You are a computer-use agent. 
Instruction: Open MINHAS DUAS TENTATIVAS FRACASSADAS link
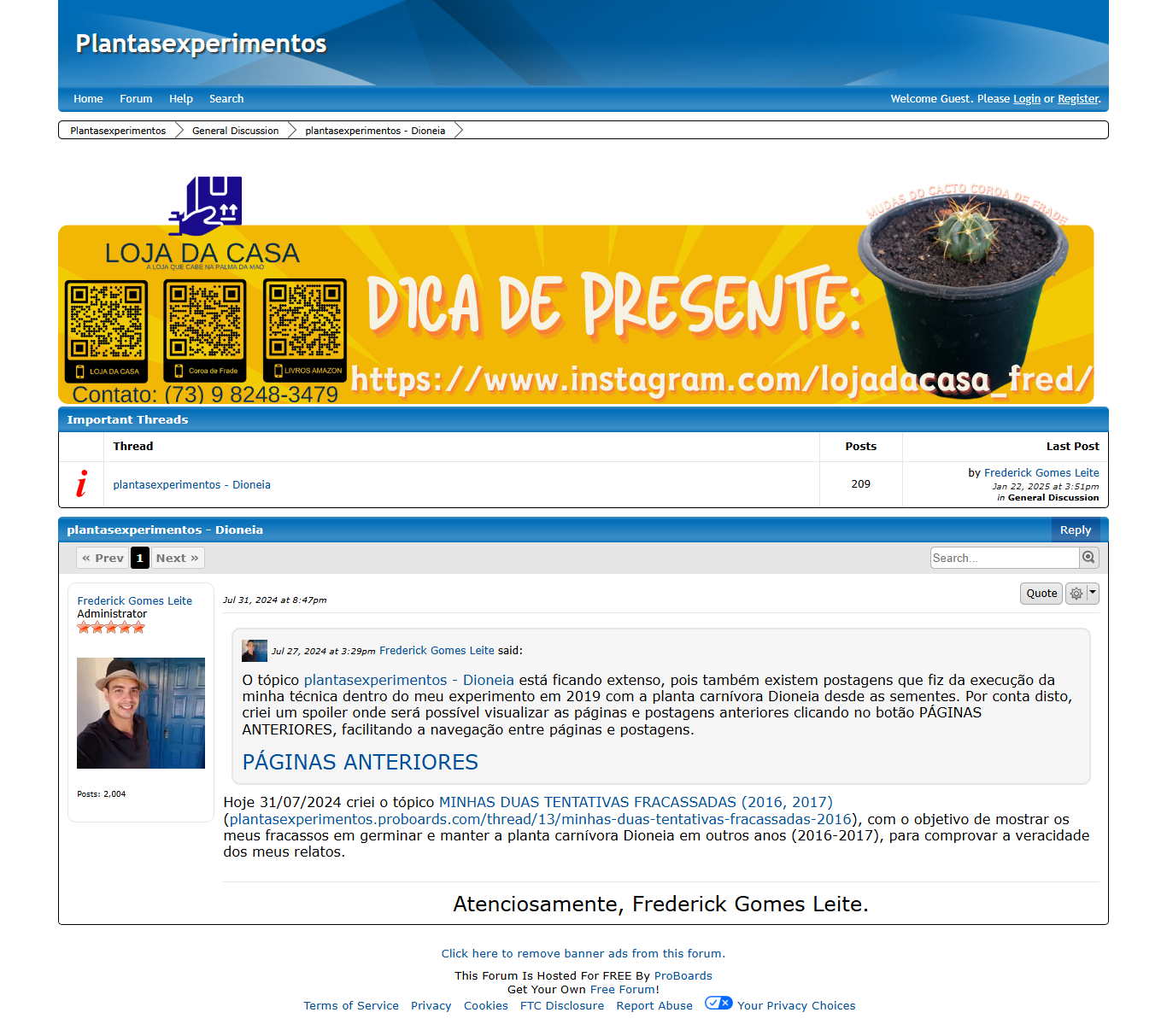point(636,802)
